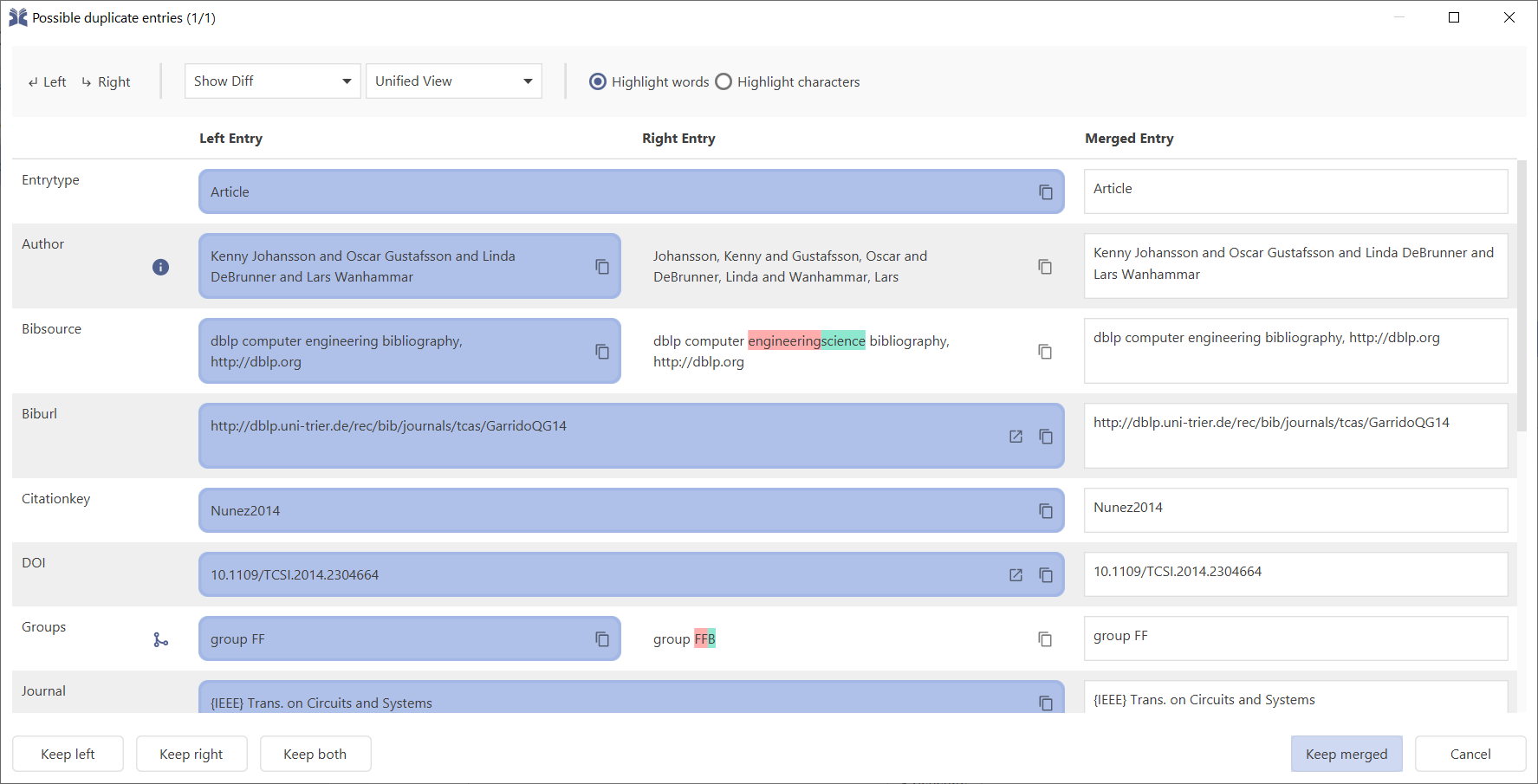Open the Show Diff dropdown

pos(272,81)
